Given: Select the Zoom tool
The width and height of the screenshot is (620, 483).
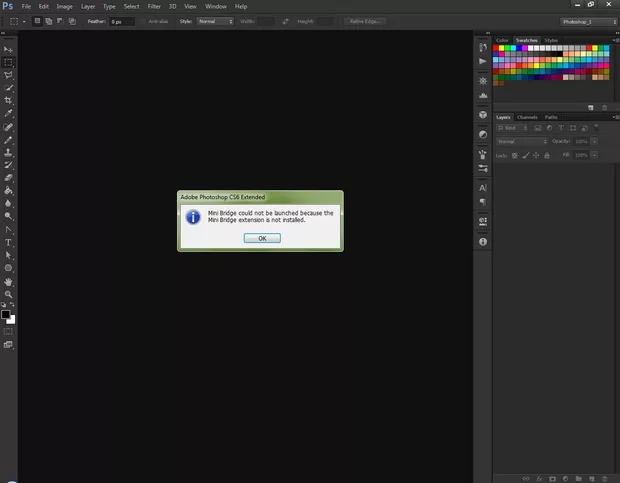Looking at the screenshot, I should click(9, 294).
